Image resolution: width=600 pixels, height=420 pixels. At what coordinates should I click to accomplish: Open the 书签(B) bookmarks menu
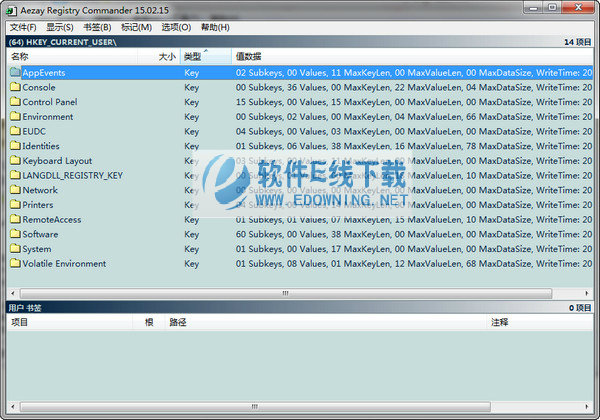coord(97,27)
